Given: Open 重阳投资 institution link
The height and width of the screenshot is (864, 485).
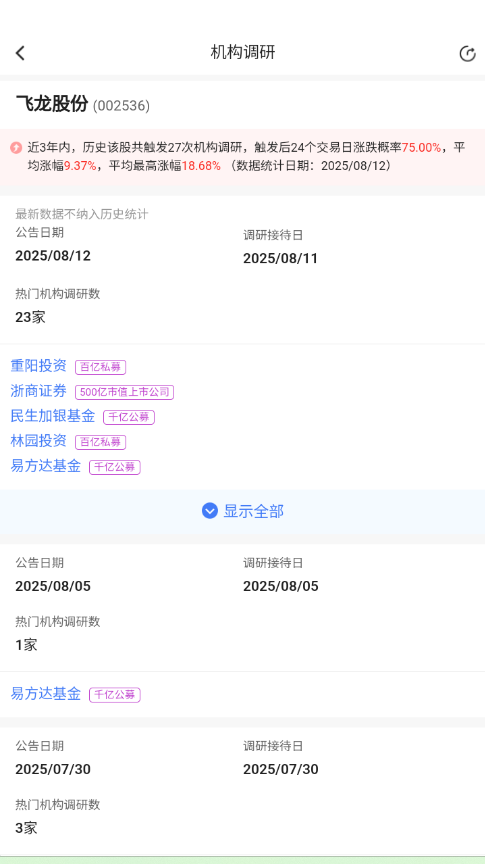Looking at the screenshot, I should click(x=39, y=365).
